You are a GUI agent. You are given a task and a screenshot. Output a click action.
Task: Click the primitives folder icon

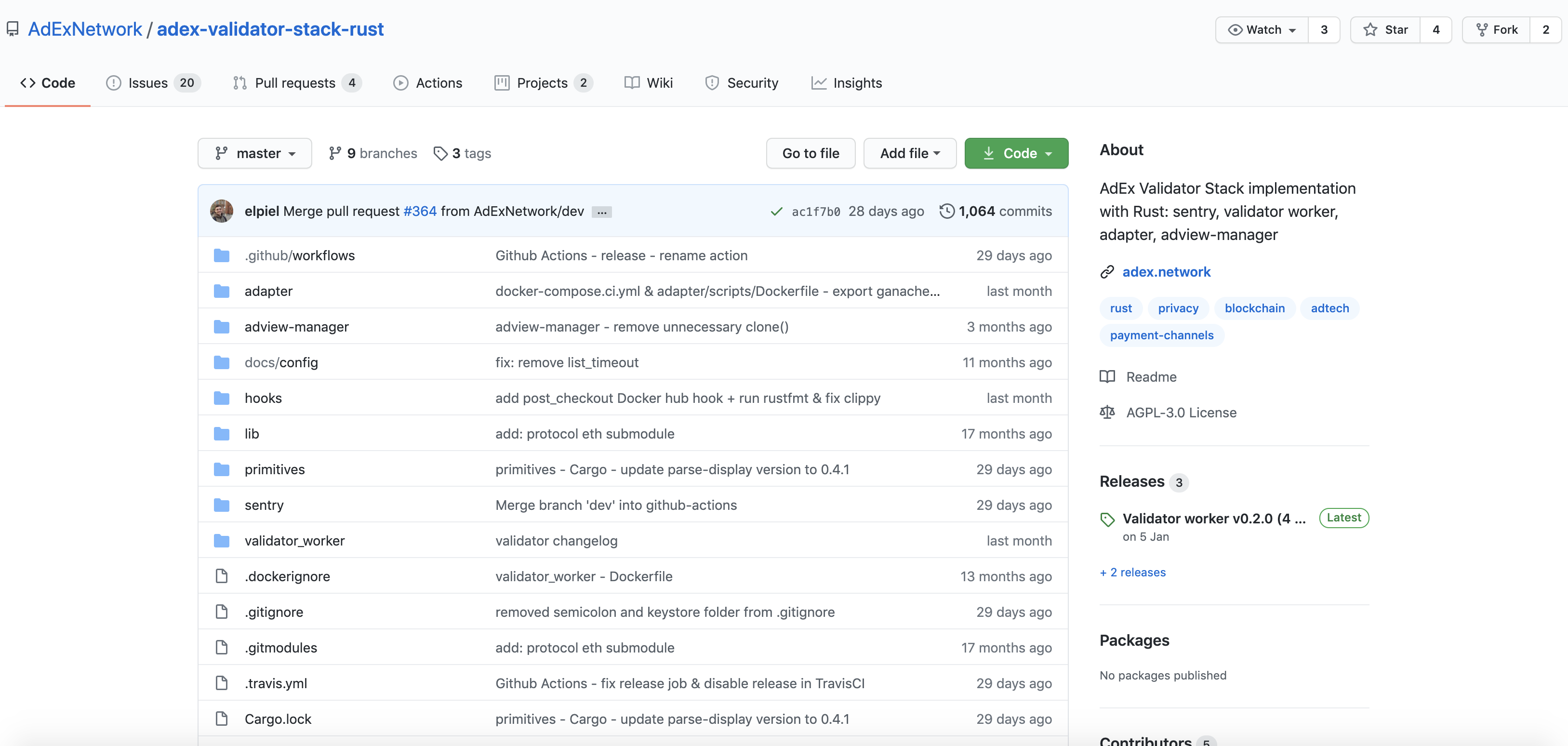[x=222, y=469]
